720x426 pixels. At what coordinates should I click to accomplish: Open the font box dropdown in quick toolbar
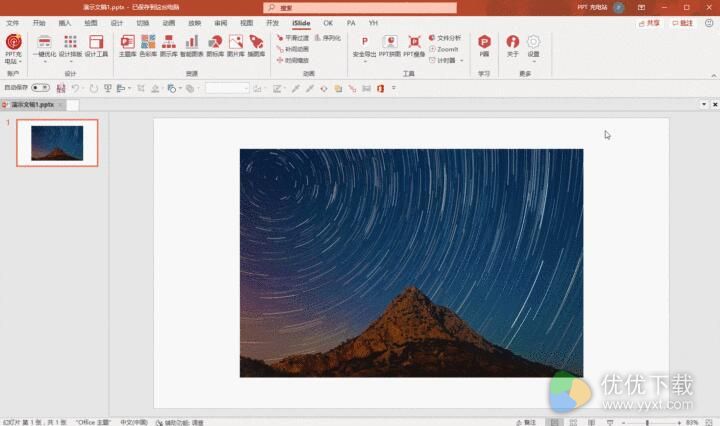[x=246, y=88]
